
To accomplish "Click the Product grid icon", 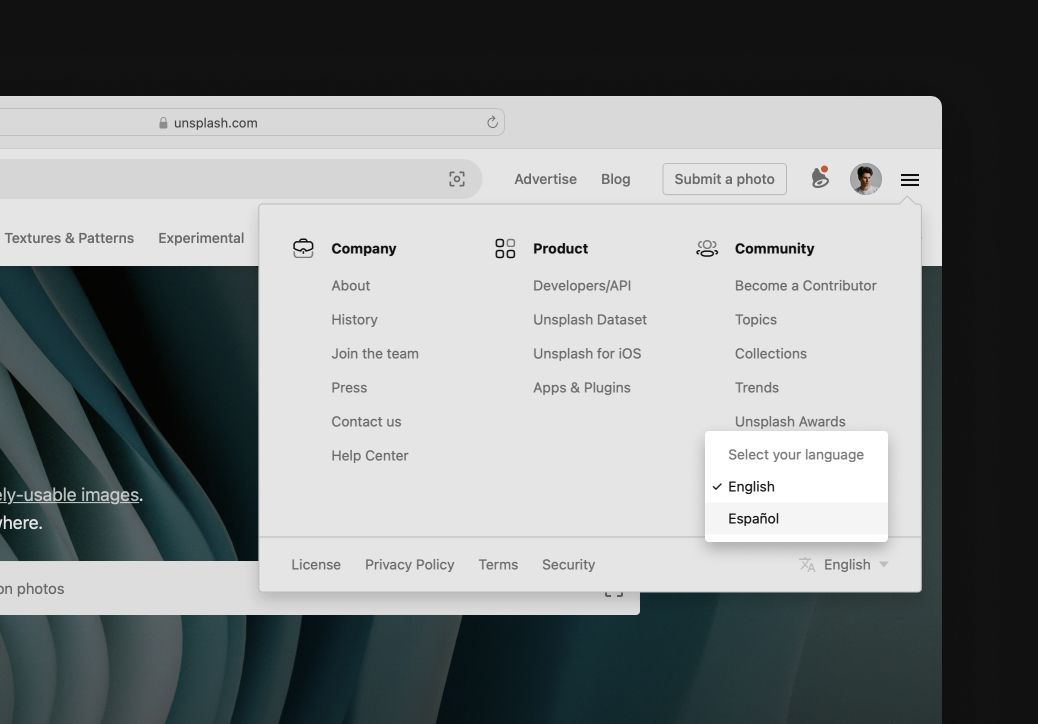I will click(505, 248).
